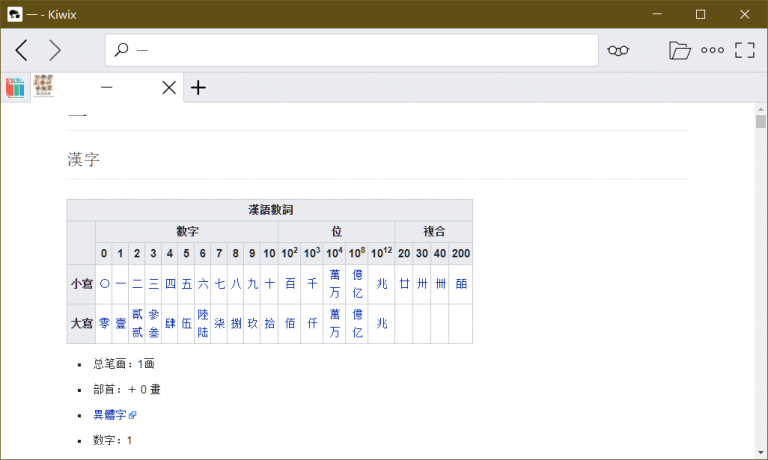Open the library books icon tab
Image resolution: width=768 pixels, height=460 pixels.
tap(15, 88)
